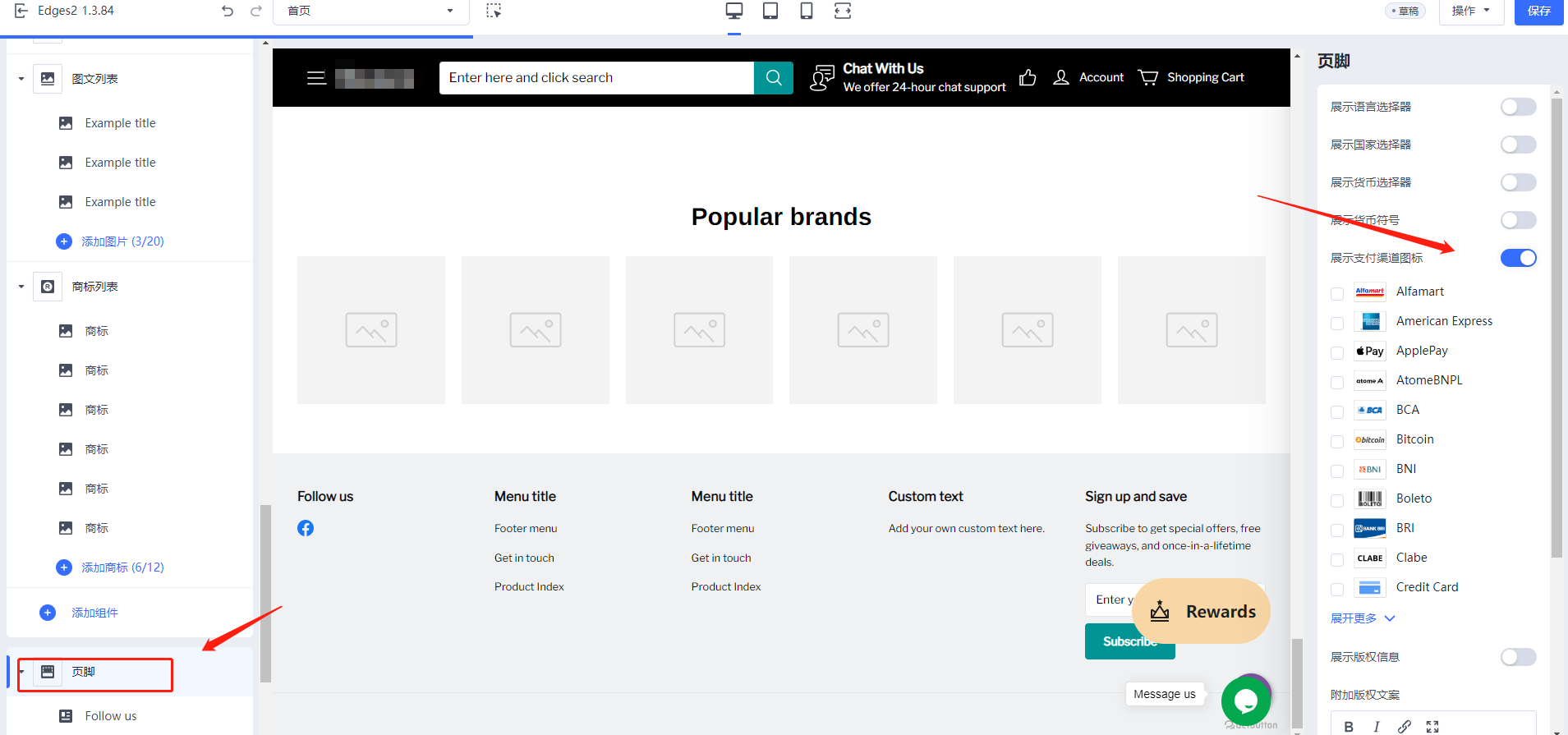Disable the 展示支付渠道图标 toggle
This screenshot has width=1568, height=735.
click(x=1518, y=258)
